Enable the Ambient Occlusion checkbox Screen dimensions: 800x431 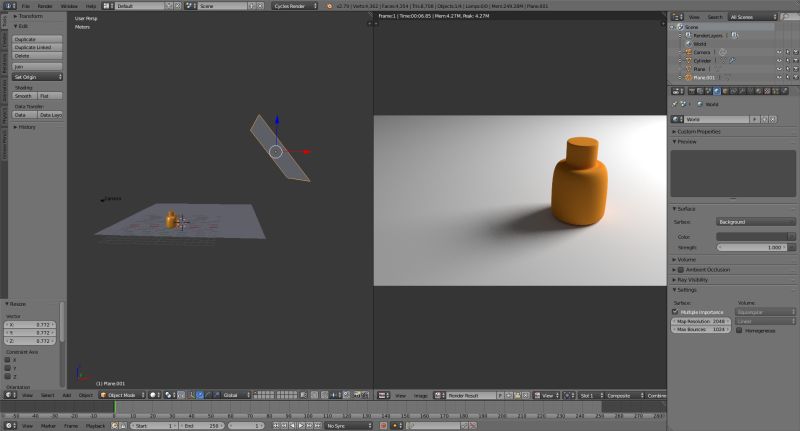[681, 269]
